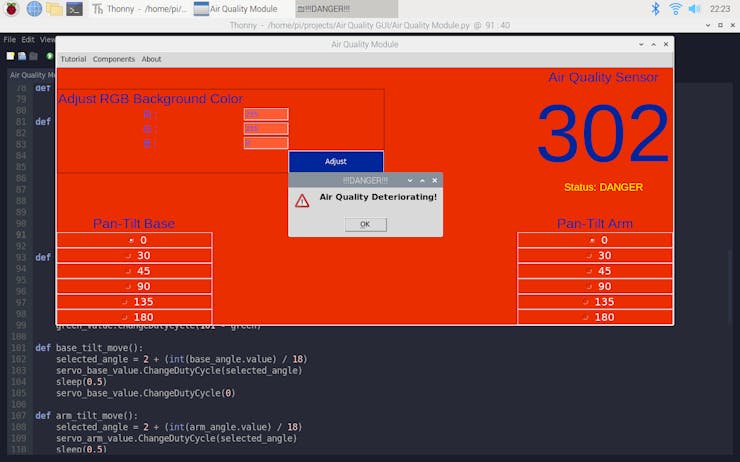Minimize the Thonny main window

coord(708,25)
